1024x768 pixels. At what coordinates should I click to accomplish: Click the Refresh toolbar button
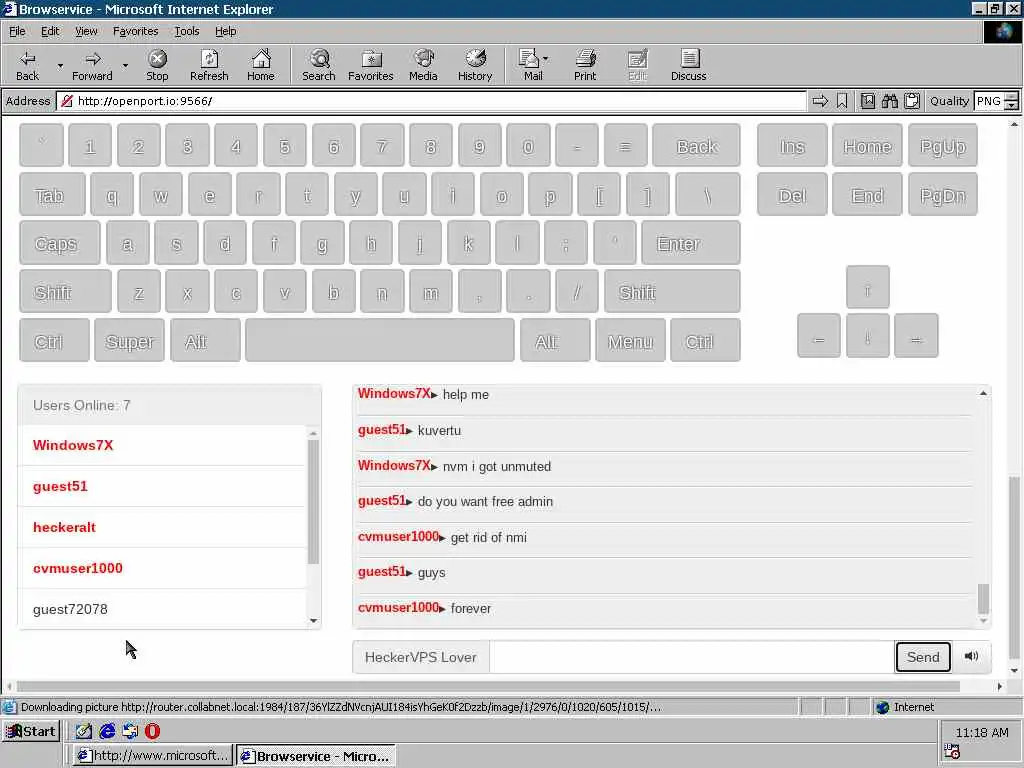point(209,65)
